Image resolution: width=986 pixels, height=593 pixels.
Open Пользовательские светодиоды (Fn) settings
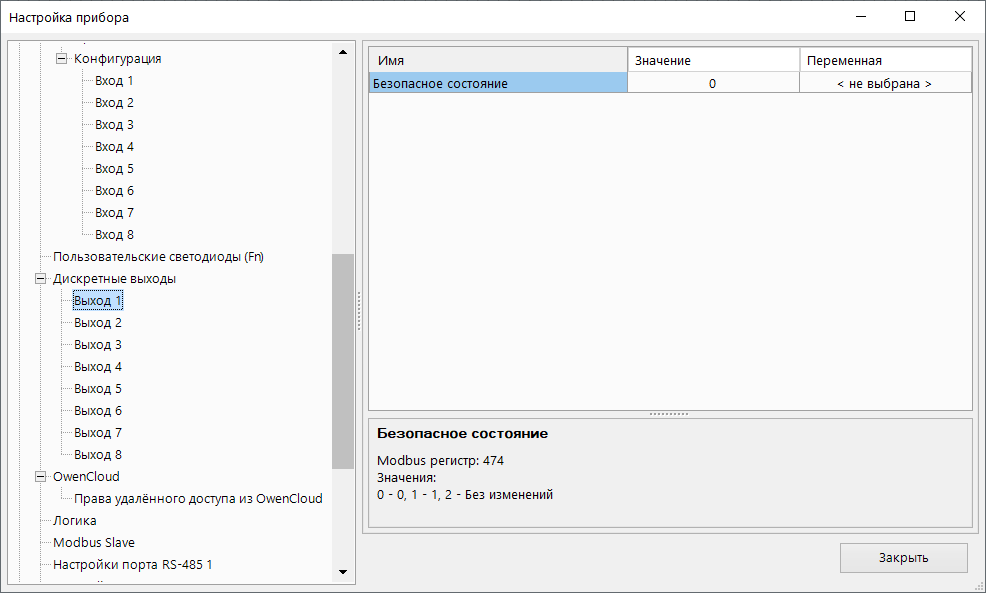pyautogui.click(x=158, y=257)
